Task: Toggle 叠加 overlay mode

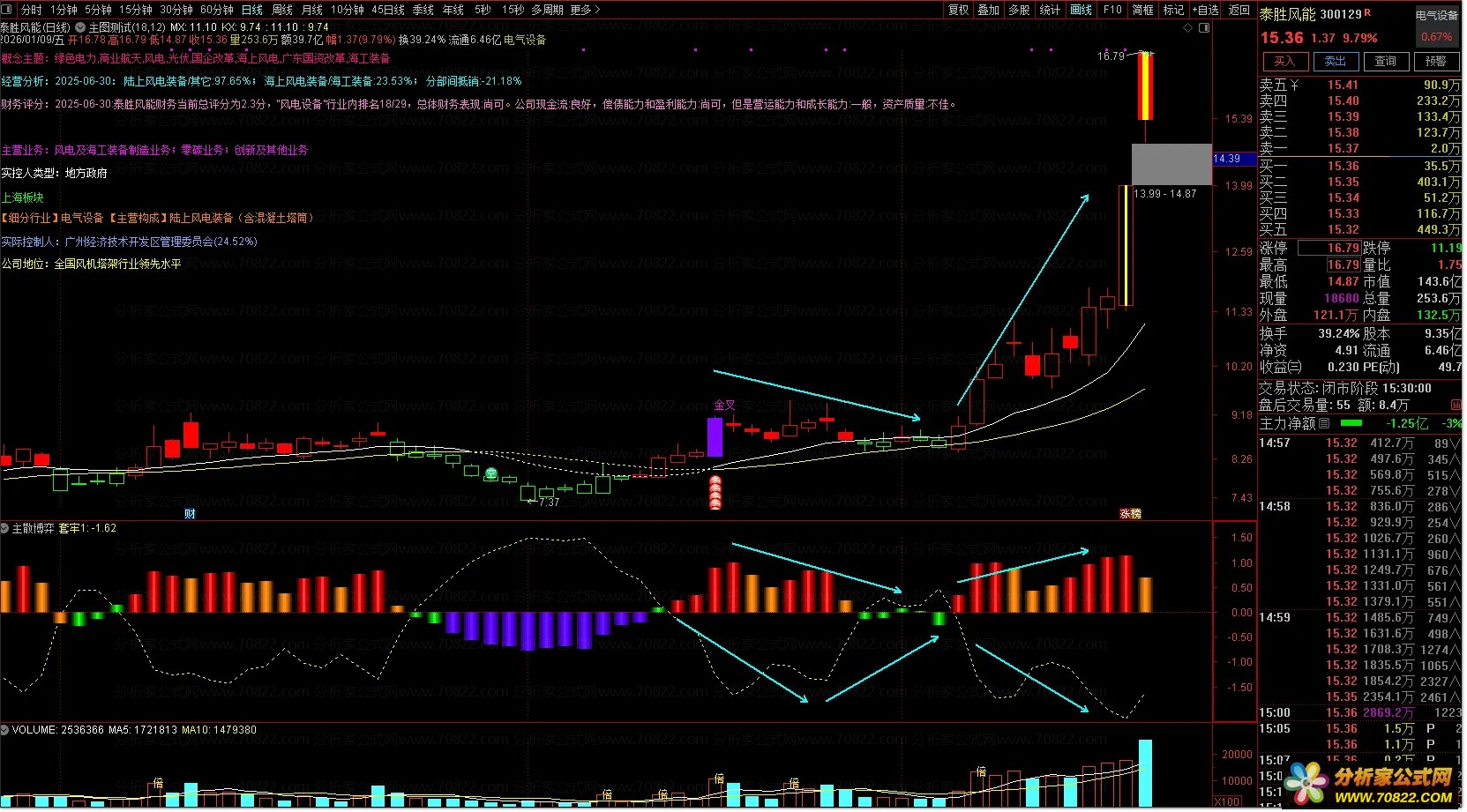Action: 989,10
